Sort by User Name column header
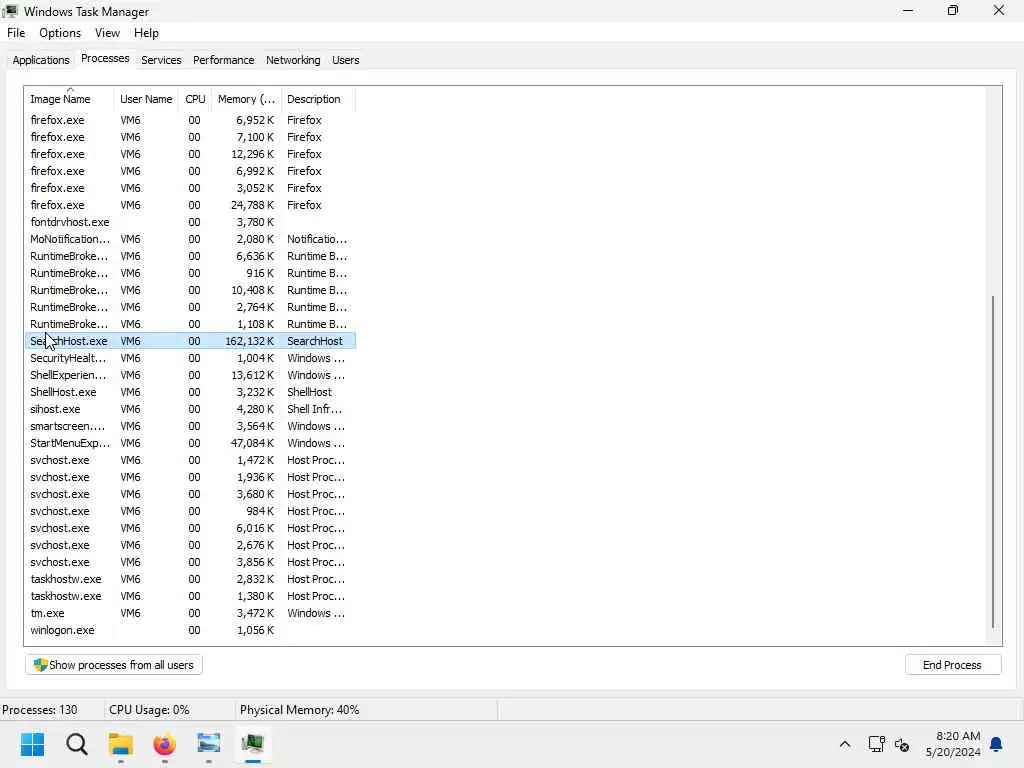Screen dimensions: 1024x768 (x=146, y=99)
